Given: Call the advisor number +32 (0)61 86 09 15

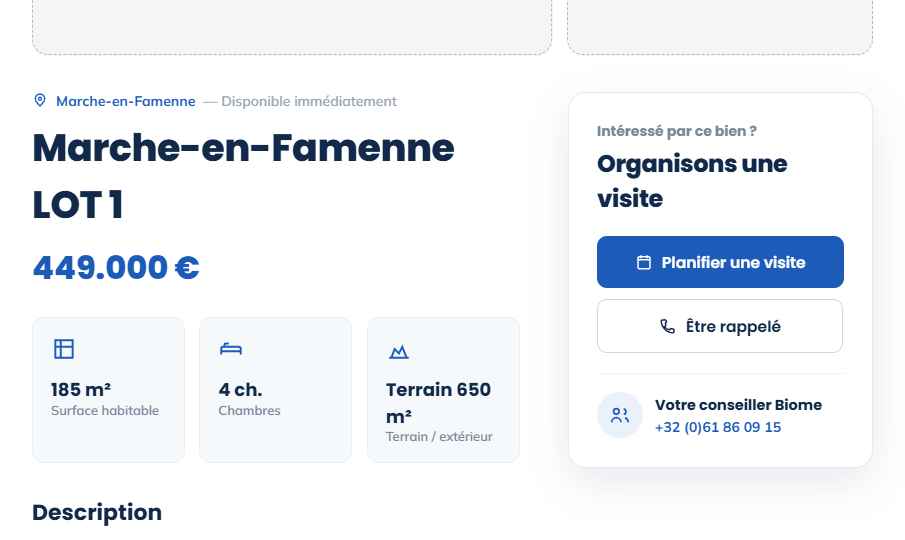Looking at the screenshot, I should (x=717, y=428).
